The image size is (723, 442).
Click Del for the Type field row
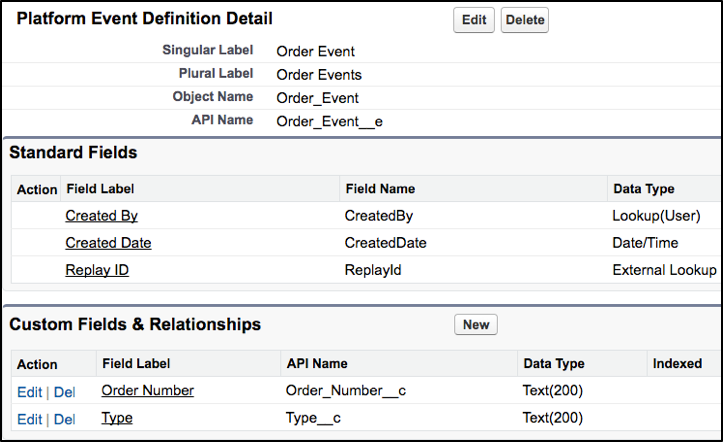[65, 419]
